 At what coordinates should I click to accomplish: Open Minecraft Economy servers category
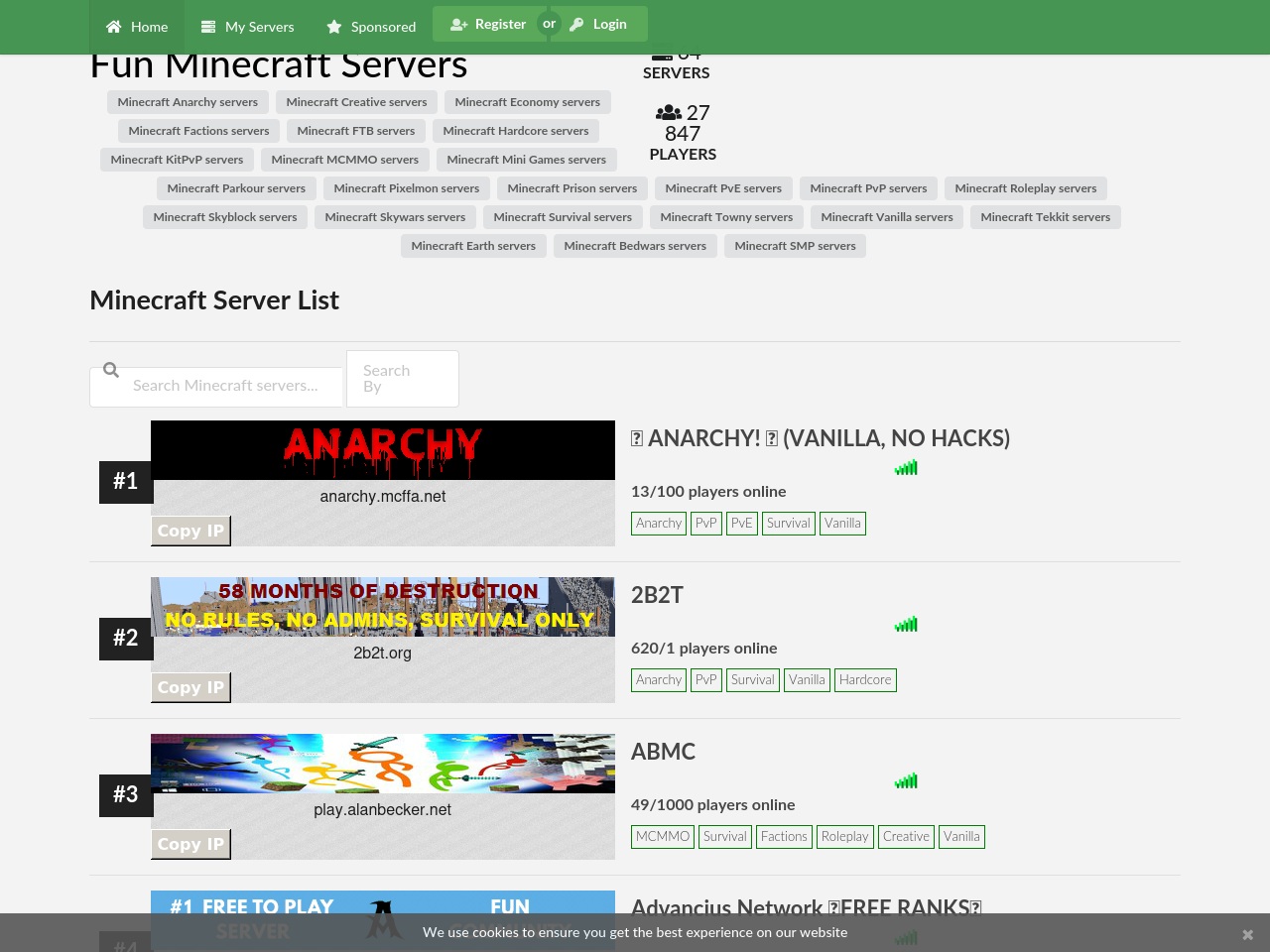coord(528,102)
